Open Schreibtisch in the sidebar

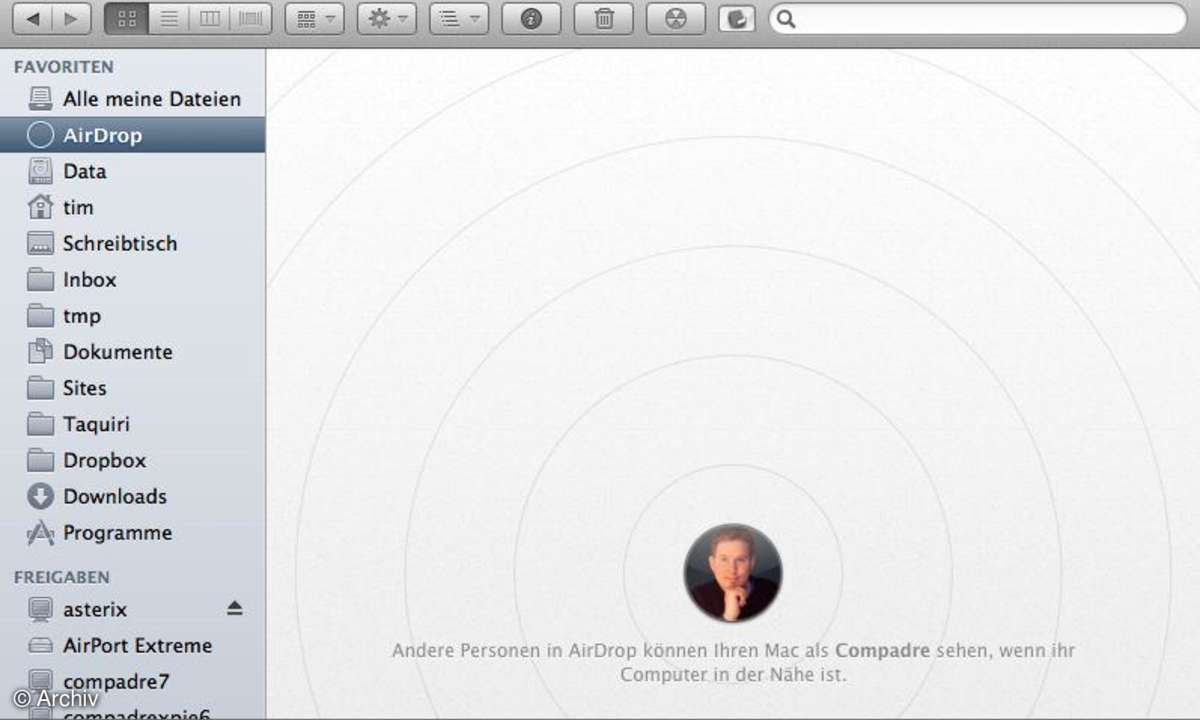132,243
